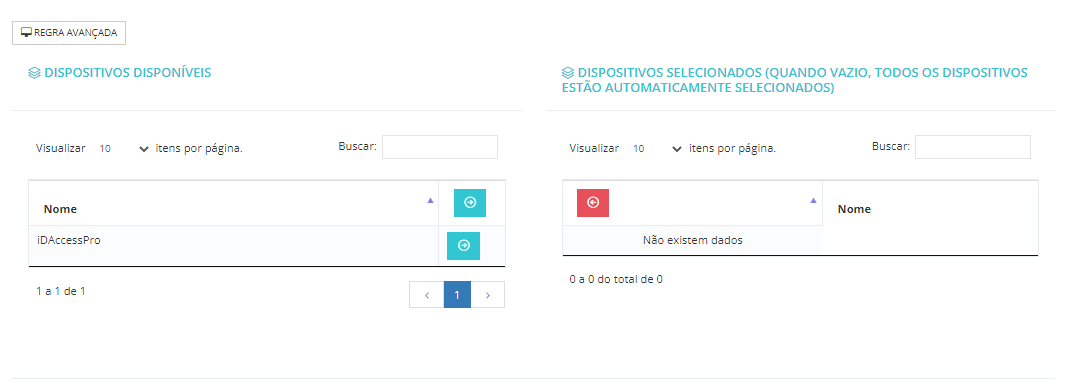Click the red remove-all arrow button

593,202
